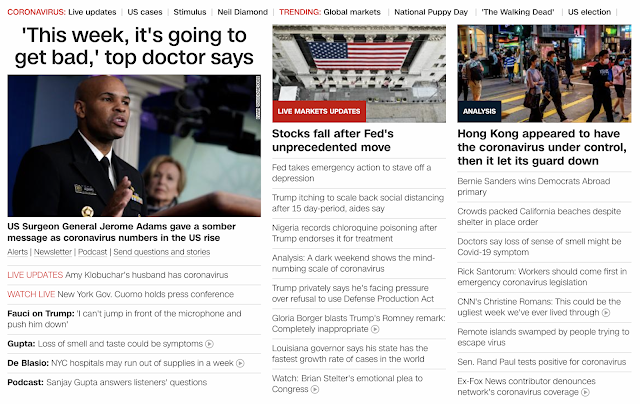Viewport: 640px width, 404px height.
Task: Open the Newsletter link under main story
Action: coord(53,252)
